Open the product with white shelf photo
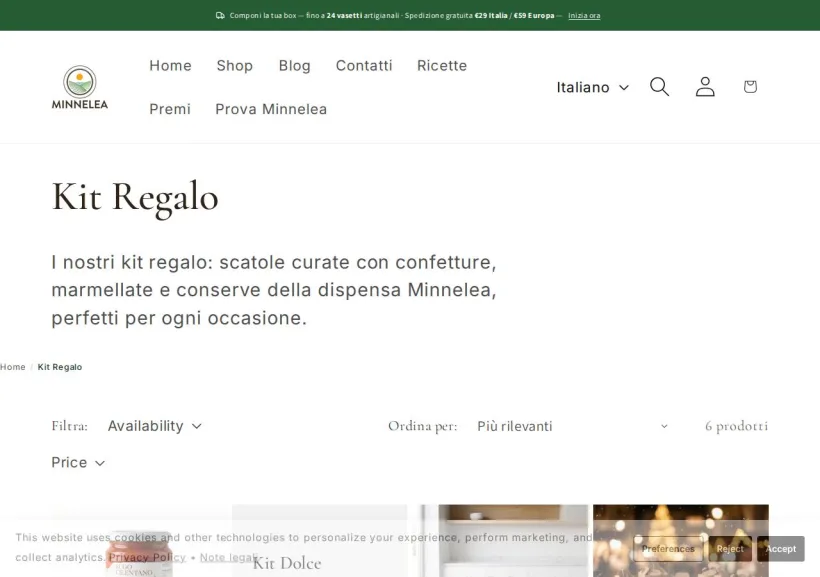Image resolution: width=820 pixels, height=577 pixels. click(500, 541)
